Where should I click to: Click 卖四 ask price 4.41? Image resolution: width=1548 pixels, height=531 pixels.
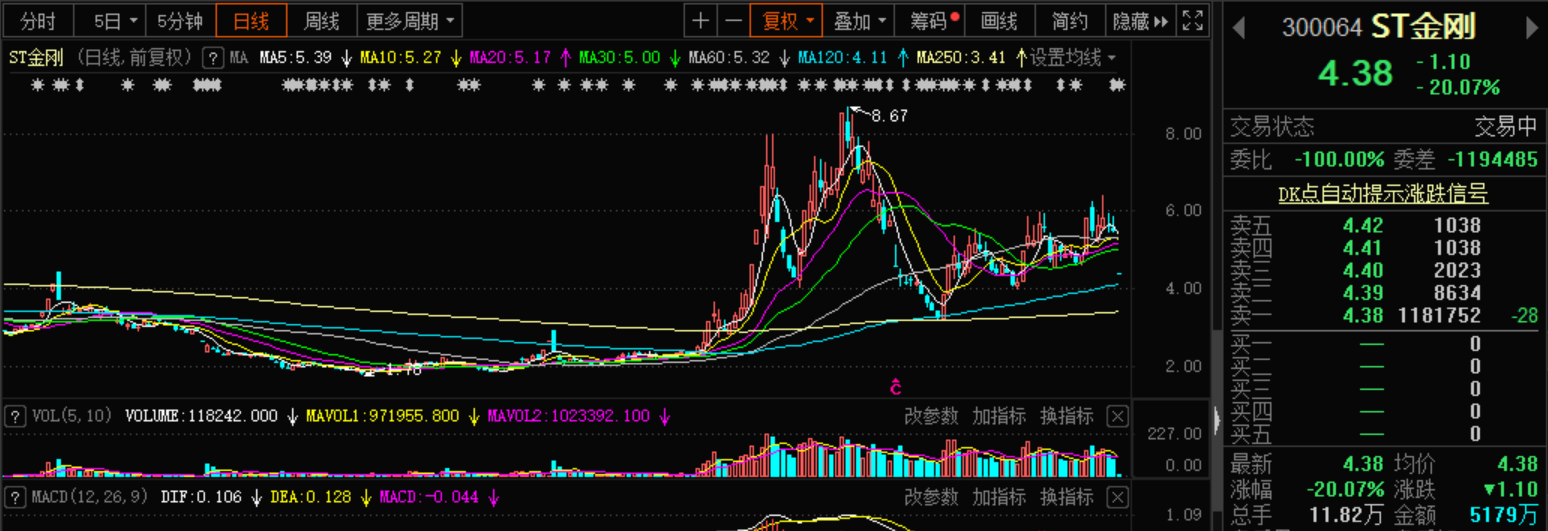(1364, 248)
